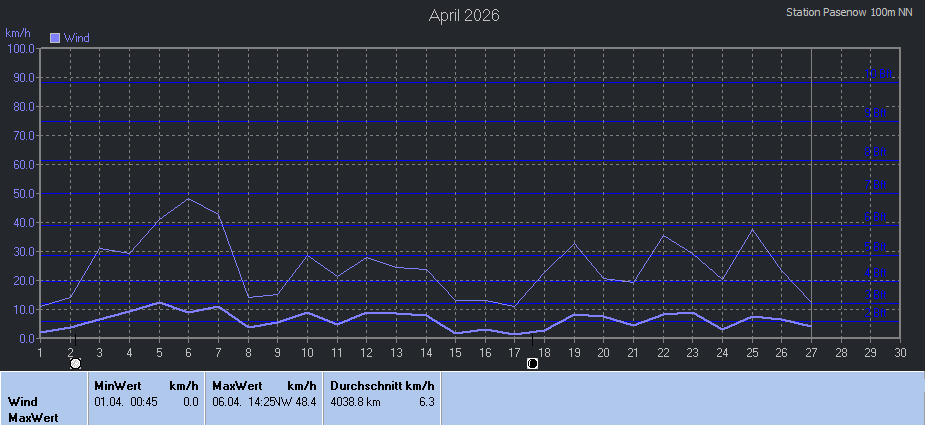Click the 100.0 value on the y-axis

(20, 48)
